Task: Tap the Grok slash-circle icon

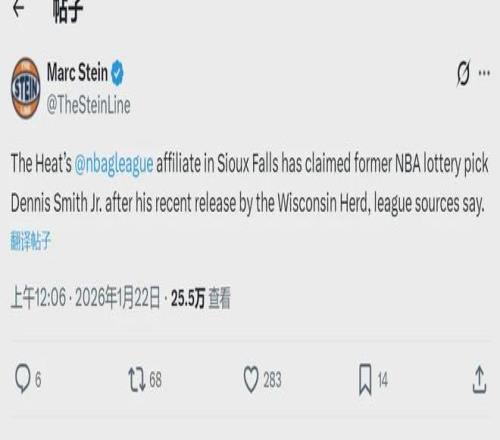Action: tap(464, 73)
